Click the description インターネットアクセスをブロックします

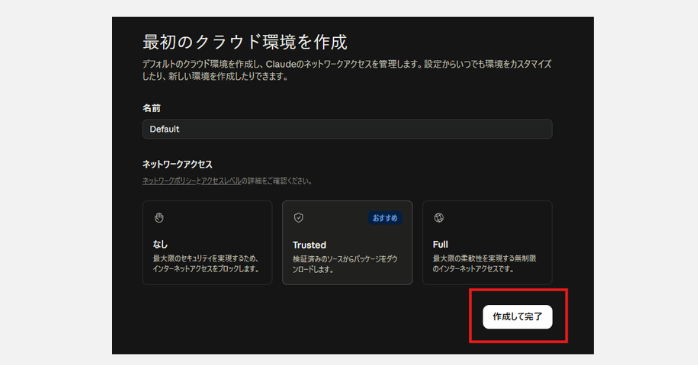(206, 269)
